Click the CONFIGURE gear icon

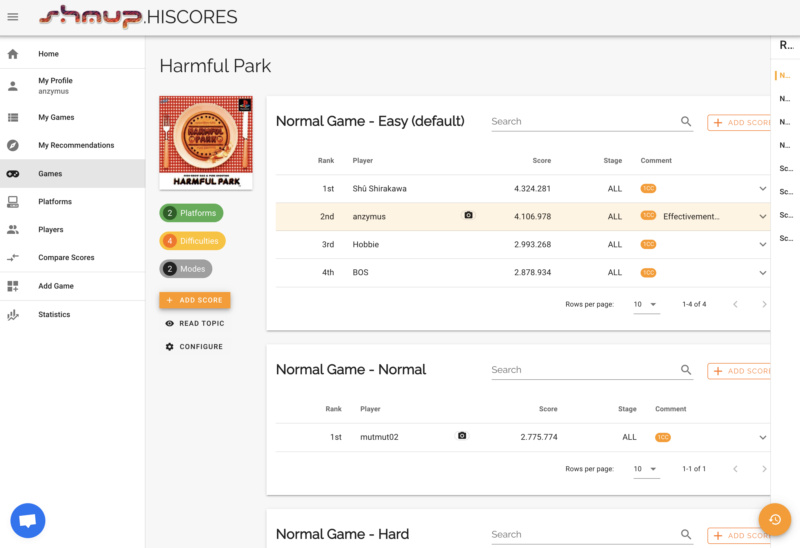(x=169, y=346)
